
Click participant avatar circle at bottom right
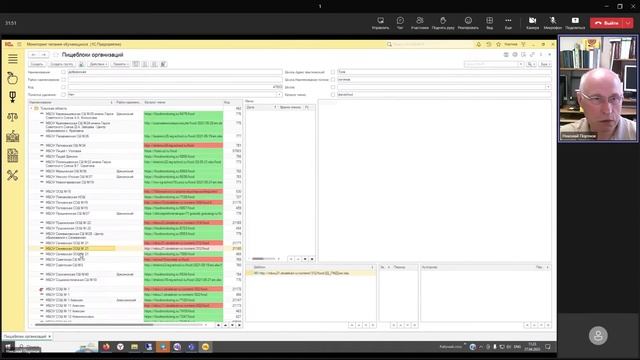click(x=598, y=336)
